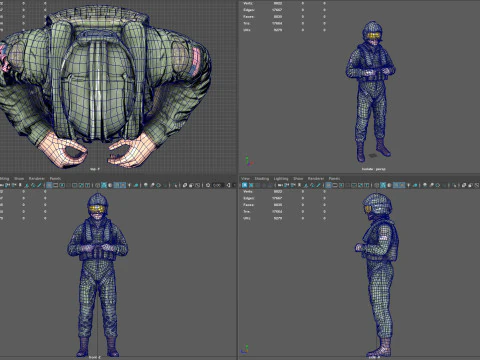Image resolution: width=480 pixels, height=360 pixels.
Task: Enable Wireframe shading in the front view toolbar
Action: pyautogui.click(x=97, y=185)
